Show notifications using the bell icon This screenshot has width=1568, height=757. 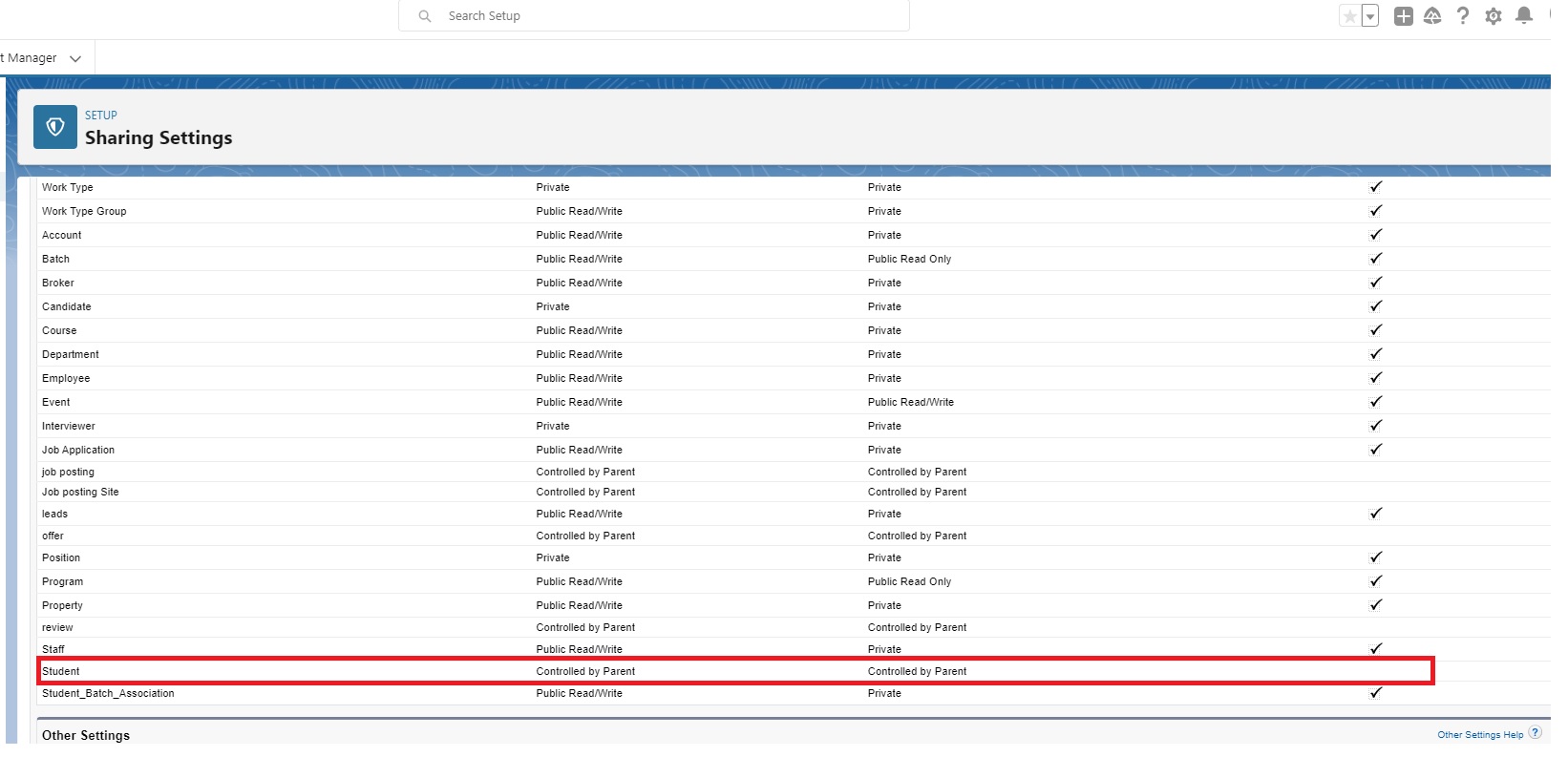pos(1524,16)
